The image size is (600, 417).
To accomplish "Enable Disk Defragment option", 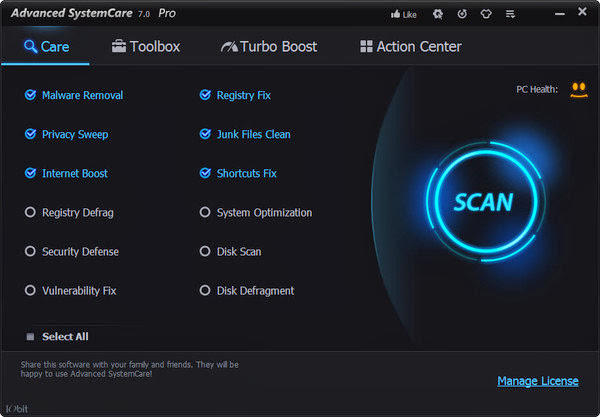I will [205, 290].
